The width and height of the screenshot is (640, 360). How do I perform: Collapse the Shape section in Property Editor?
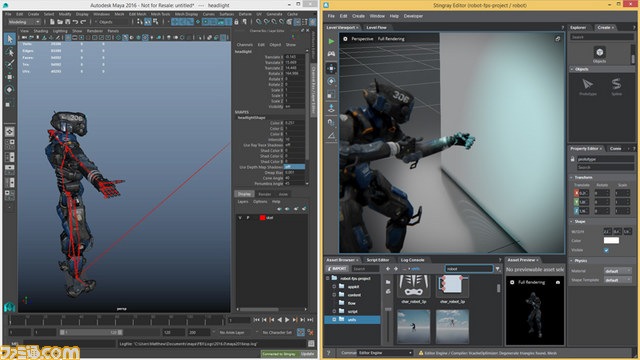click(572, 222)
